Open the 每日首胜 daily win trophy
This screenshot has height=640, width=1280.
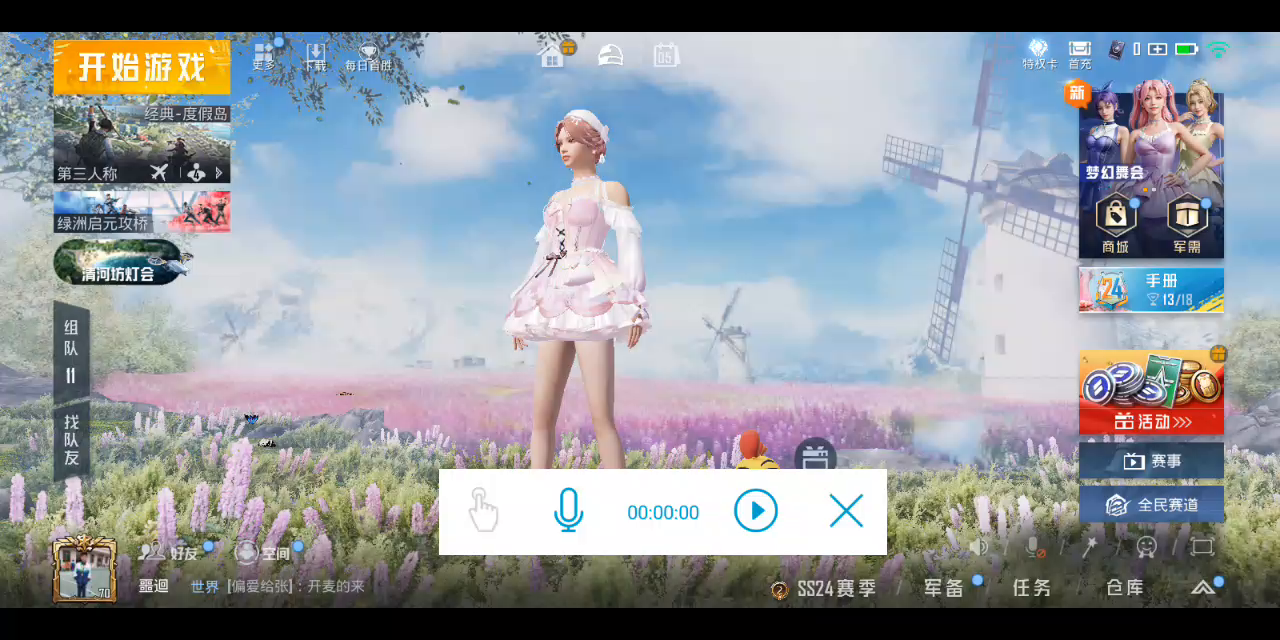[368, 55]
